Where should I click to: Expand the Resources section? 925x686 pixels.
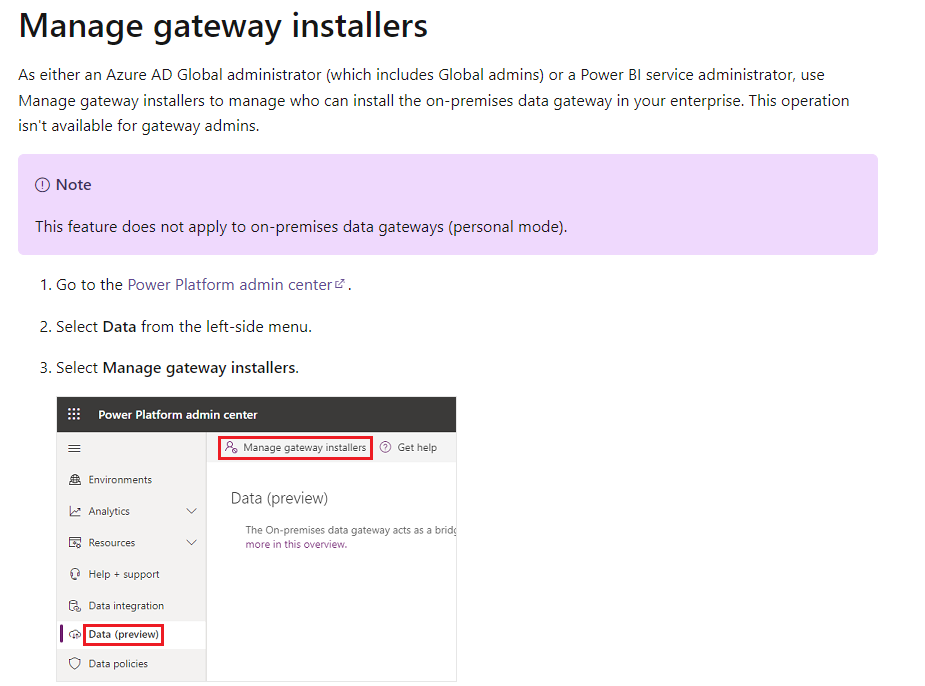pyautogui.click(x=191, y=542)
